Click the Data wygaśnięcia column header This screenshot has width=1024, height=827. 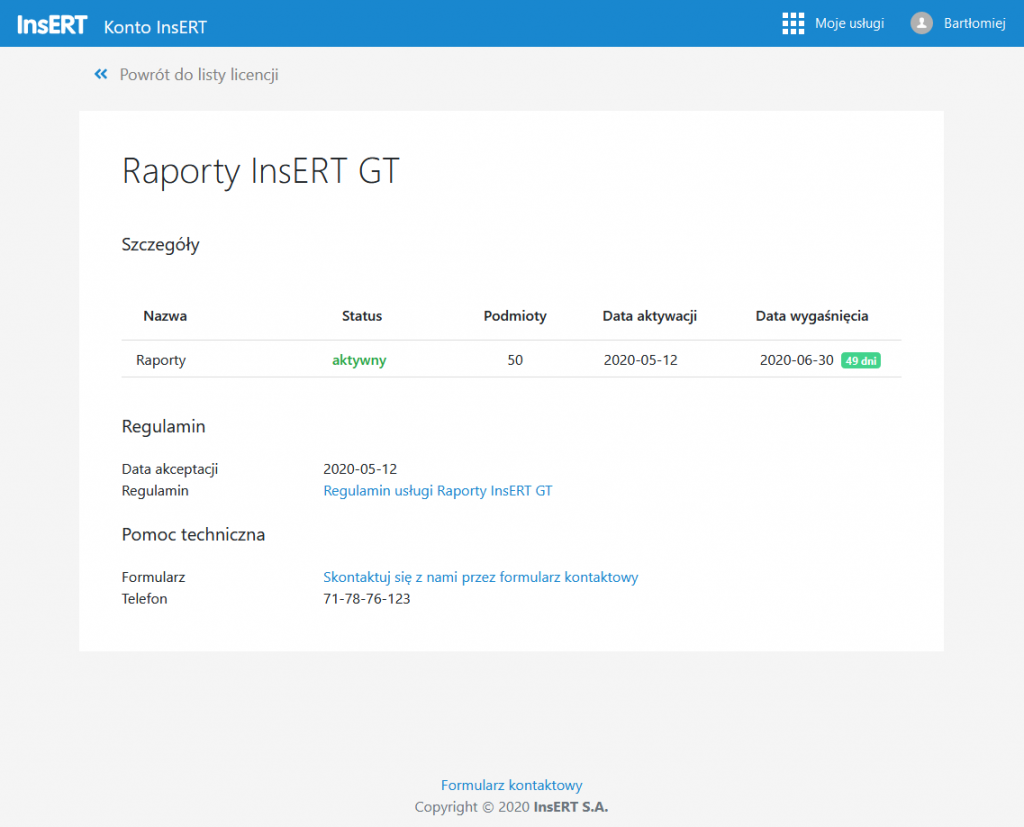coord(812,316)
